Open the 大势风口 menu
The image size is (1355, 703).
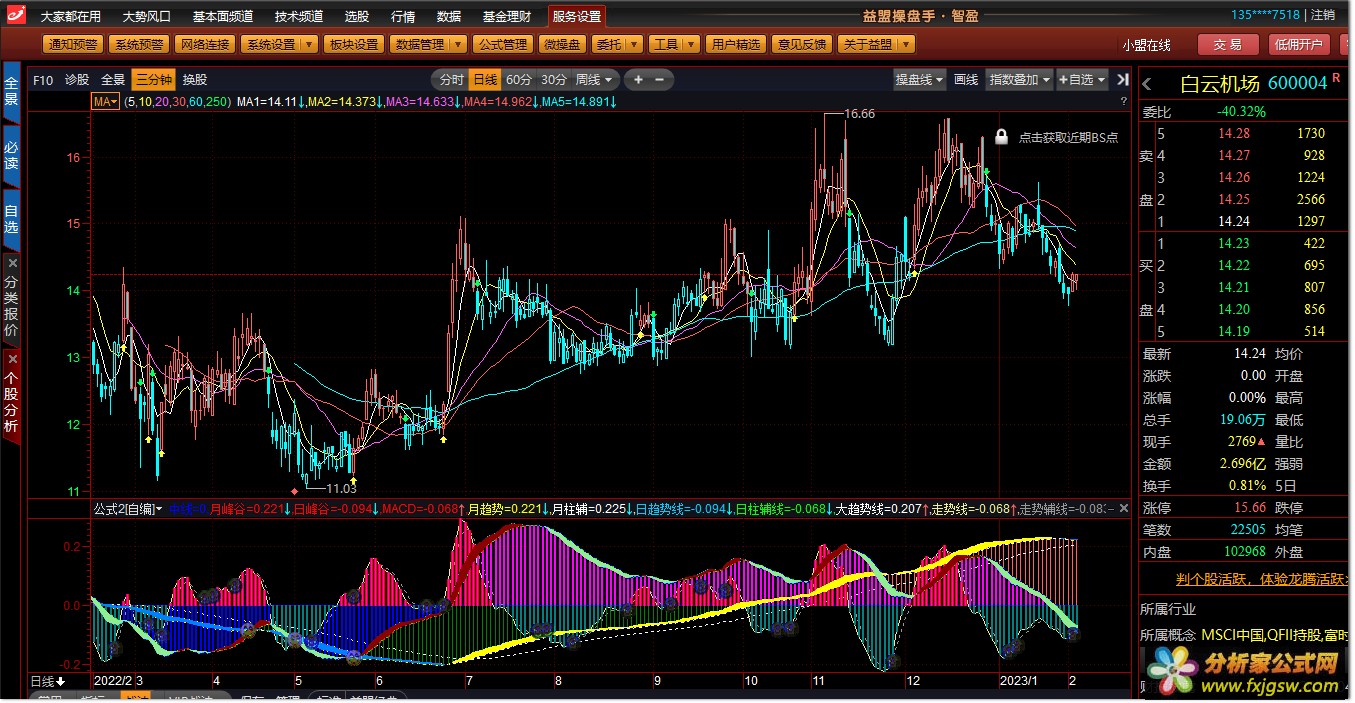pos(147,16)
